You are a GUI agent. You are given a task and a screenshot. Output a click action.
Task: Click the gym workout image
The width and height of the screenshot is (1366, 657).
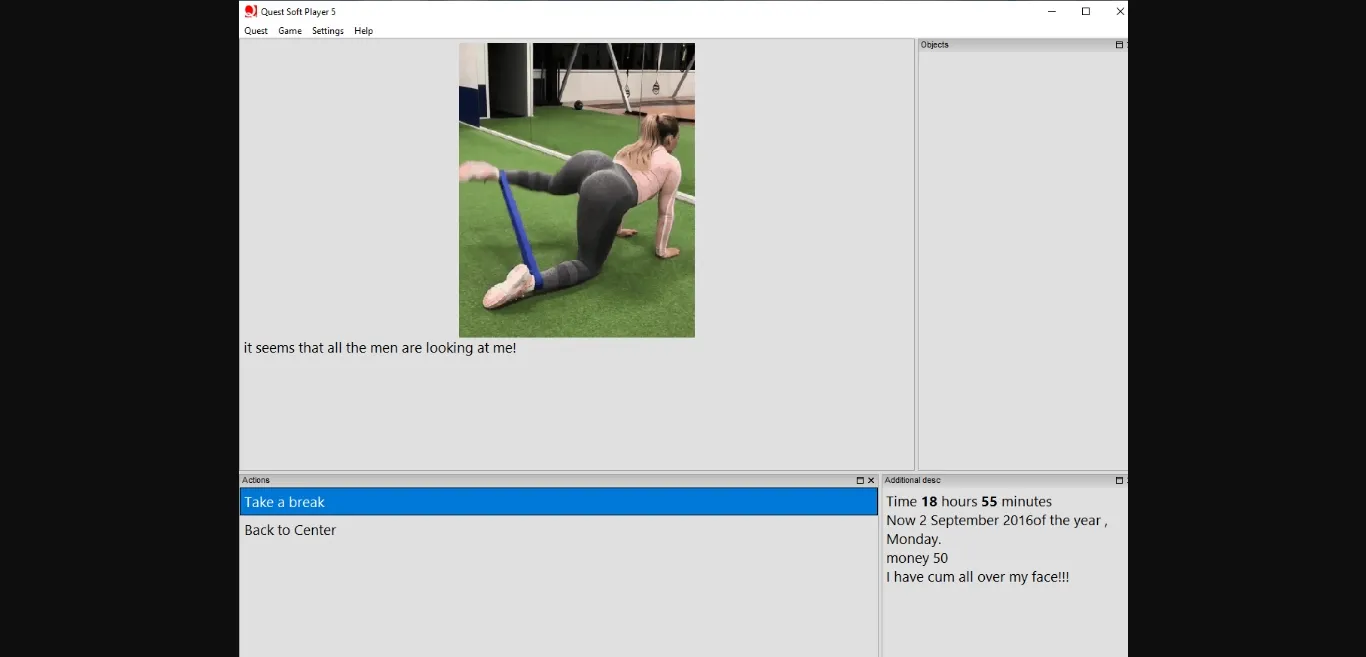tap(576, 190)
